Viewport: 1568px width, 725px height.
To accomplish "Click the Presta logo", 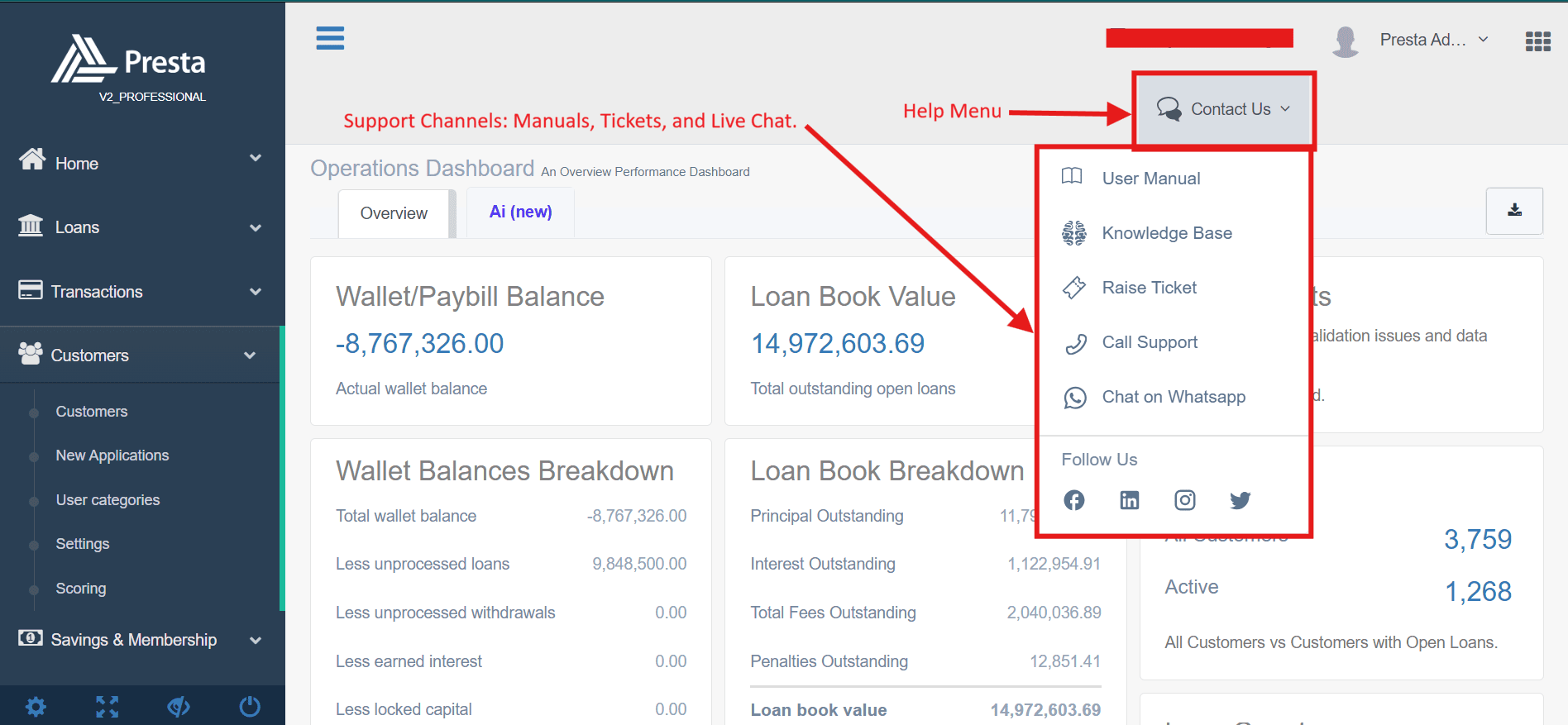I will 128,60.
